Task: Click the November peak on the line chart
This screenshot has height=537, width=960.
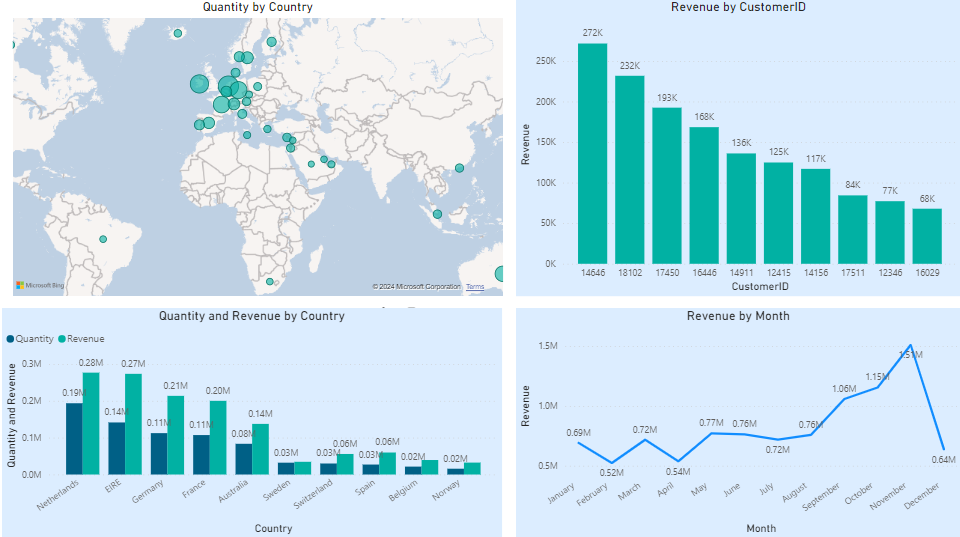Action: pyautogui.click(x=909, y=345)
